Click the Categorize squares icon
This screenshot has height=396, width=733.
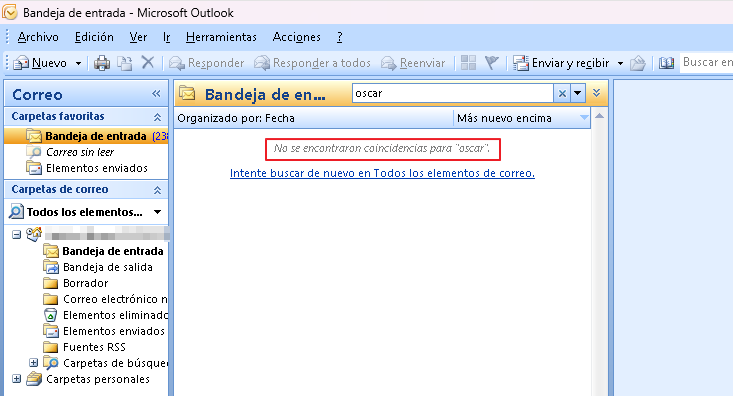(468, 62)
